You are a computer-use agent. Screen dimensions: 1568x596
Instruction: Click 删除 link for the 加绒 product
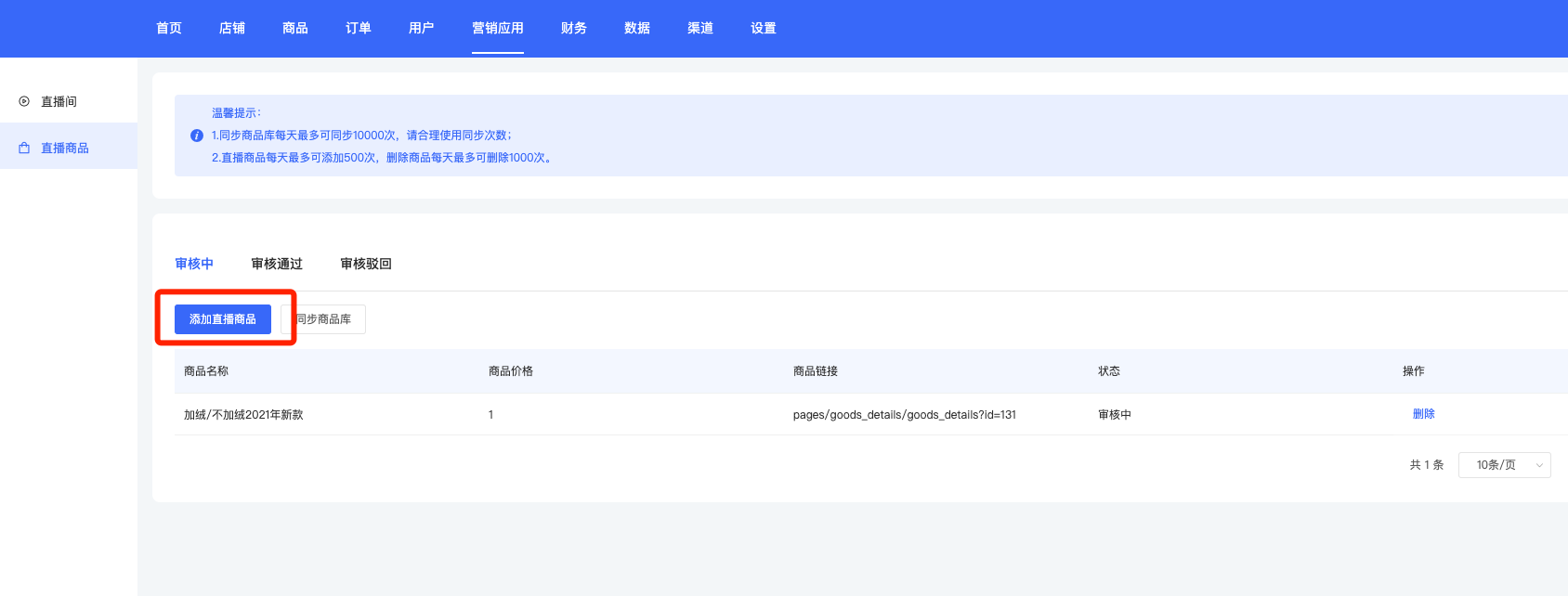tap(1423, 414)
